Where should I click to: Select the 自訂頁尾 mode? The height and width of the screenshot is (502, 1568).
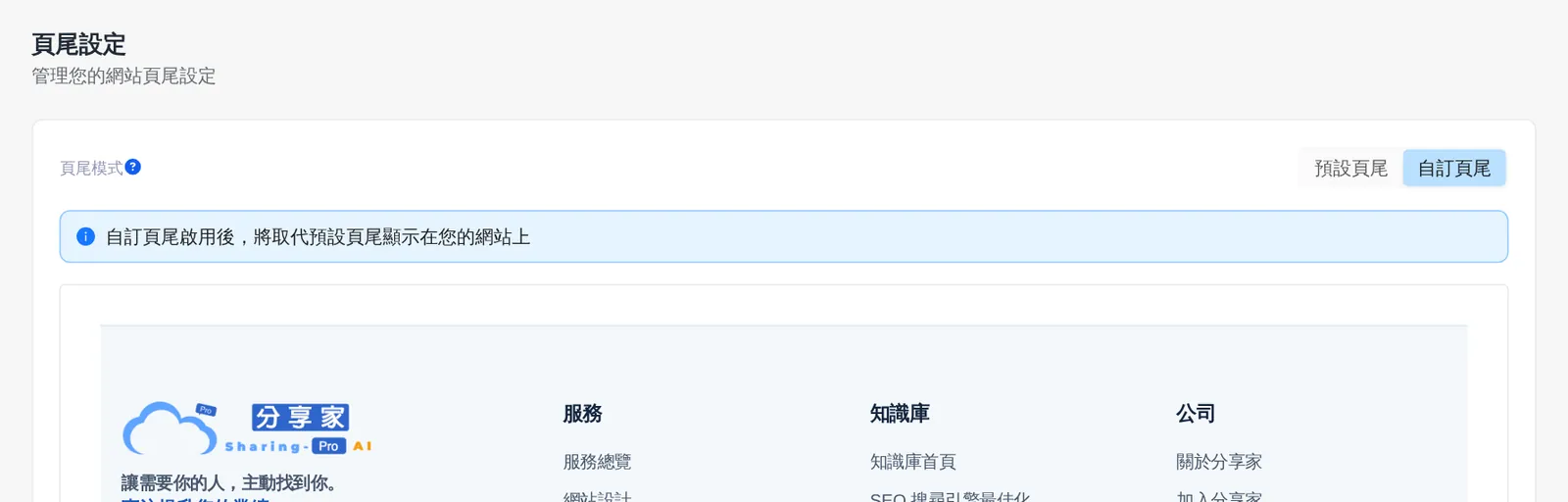[1454, 169]
